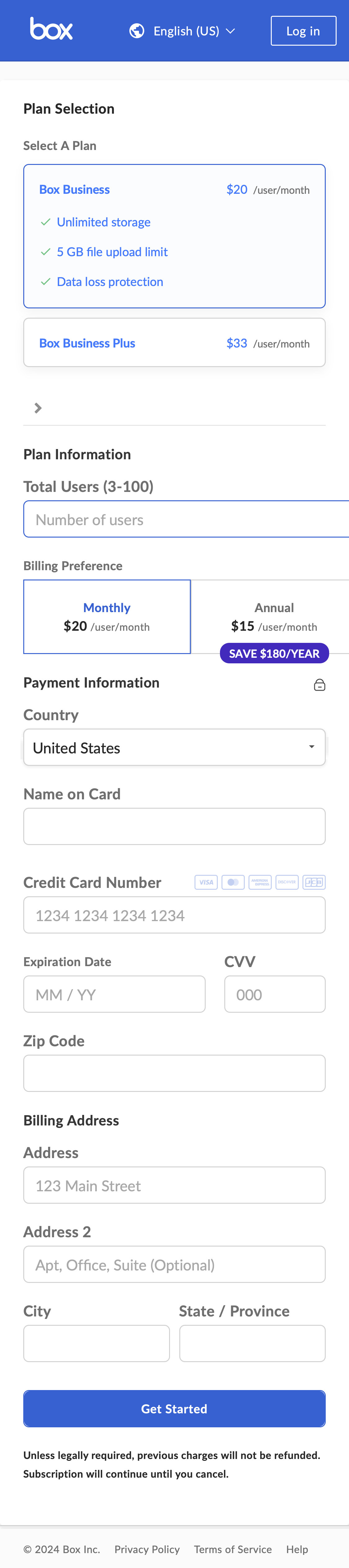
Task: Click the American Express icon
Action: (x=260, y=881)
